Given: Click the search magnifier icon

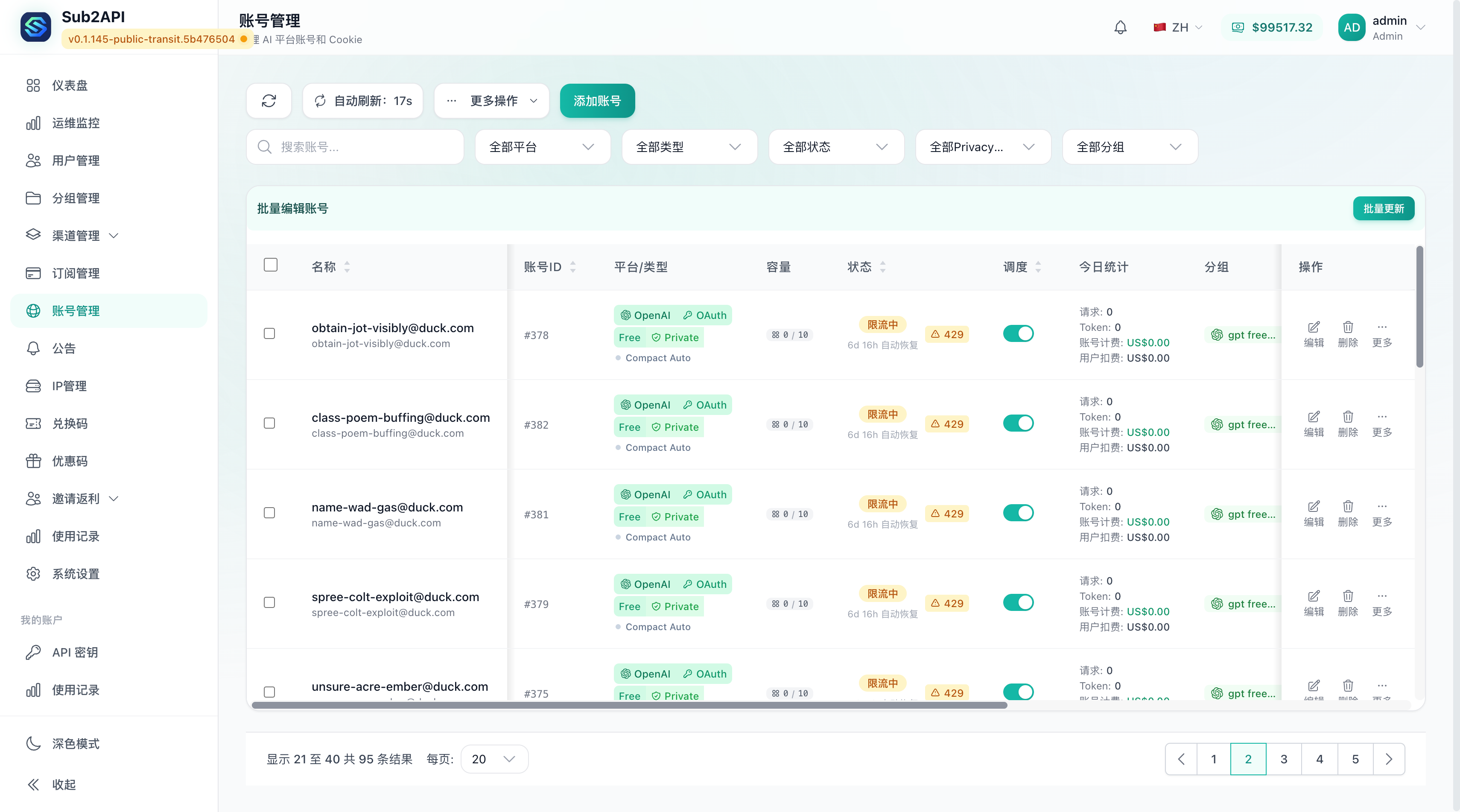Looking at the screenshot, I should [264, 147].
